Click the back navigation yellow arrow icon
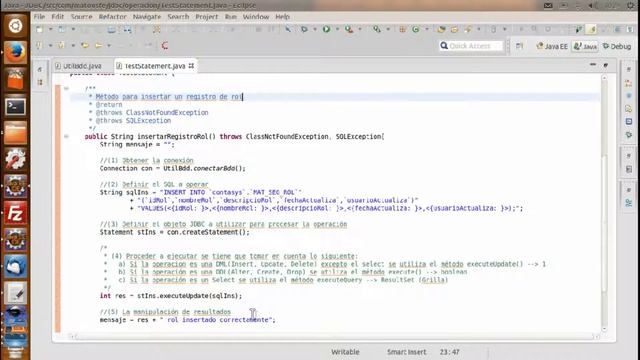640x360 pixels. tap(85, 45)
